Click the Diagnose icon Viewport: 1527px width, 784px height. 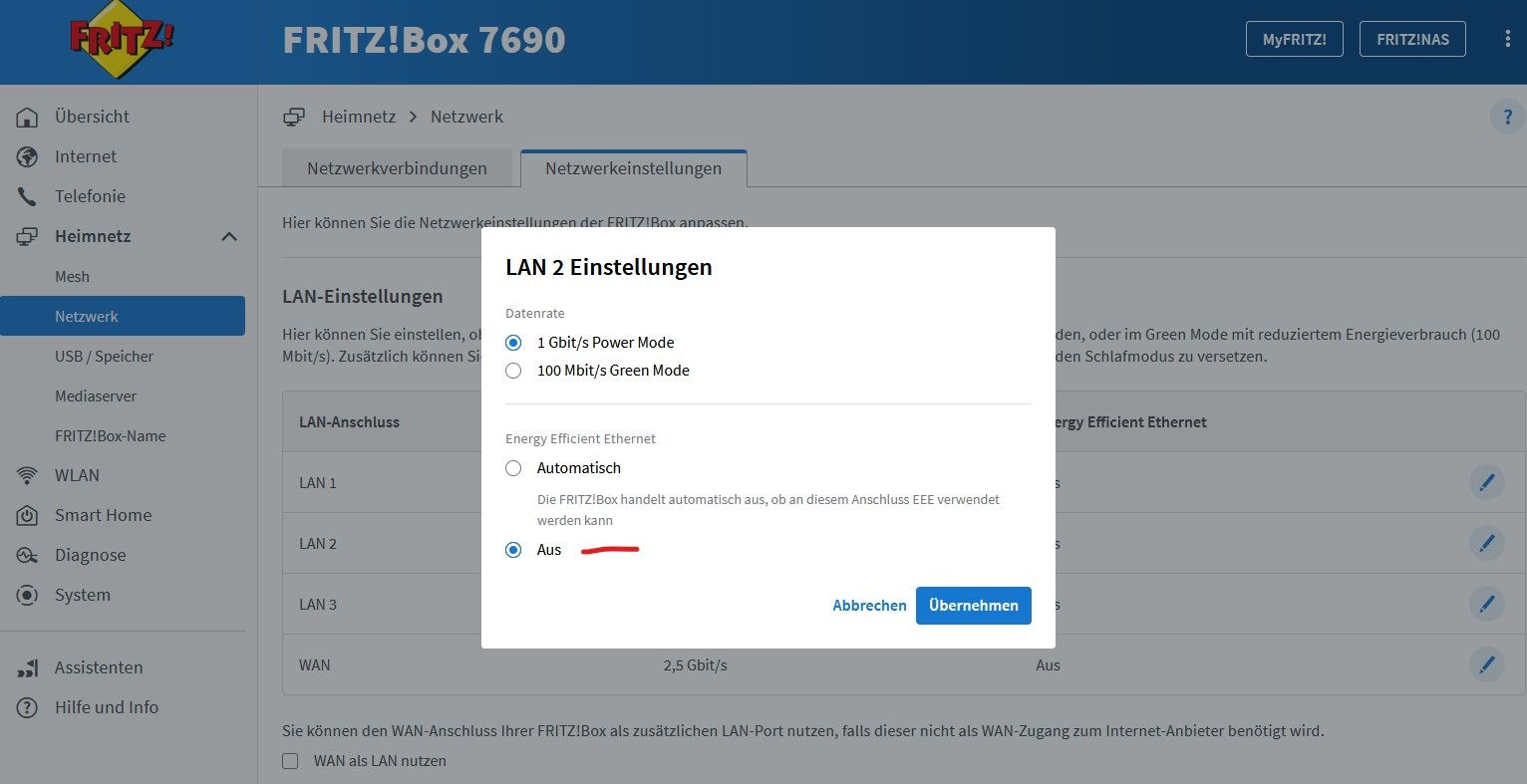coord(27,556)
